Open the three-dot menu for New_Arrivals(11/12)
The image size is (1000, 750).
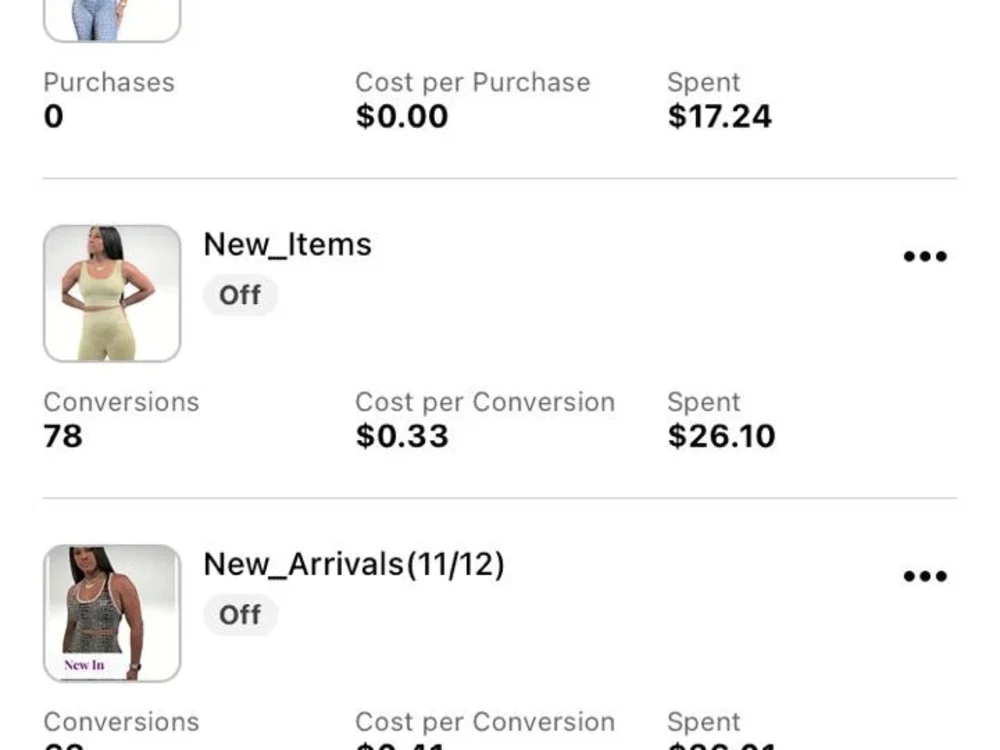tap(925, 577)
